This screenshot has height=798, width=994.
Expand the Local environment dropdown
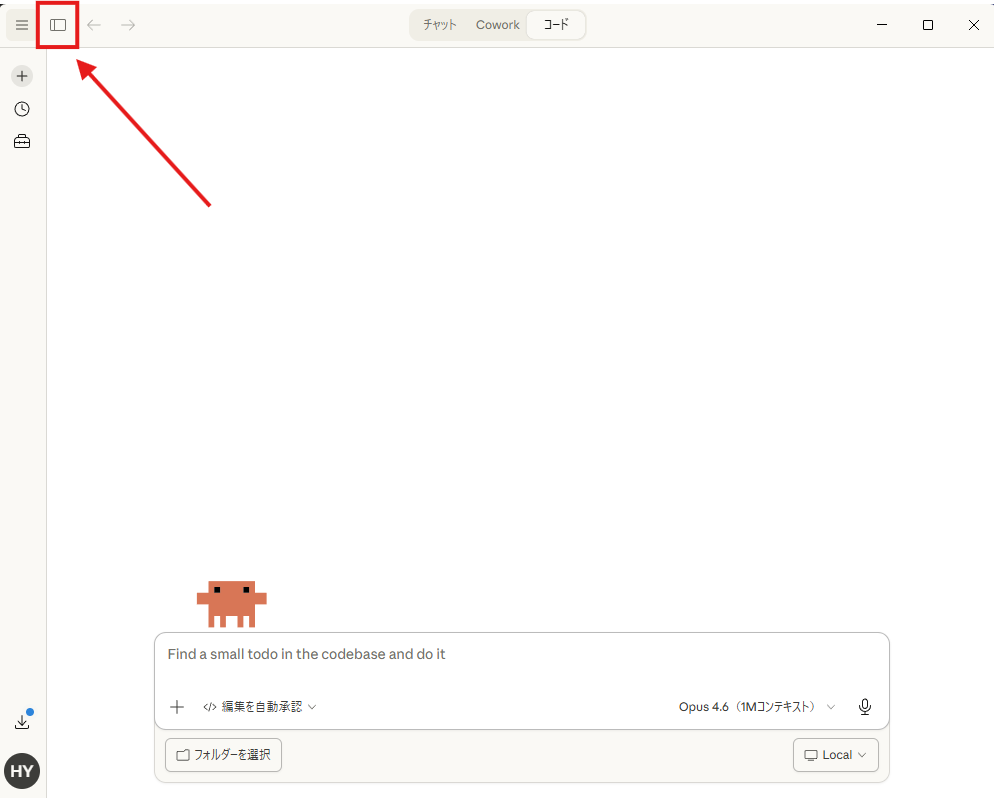click(x=835, y=754)
